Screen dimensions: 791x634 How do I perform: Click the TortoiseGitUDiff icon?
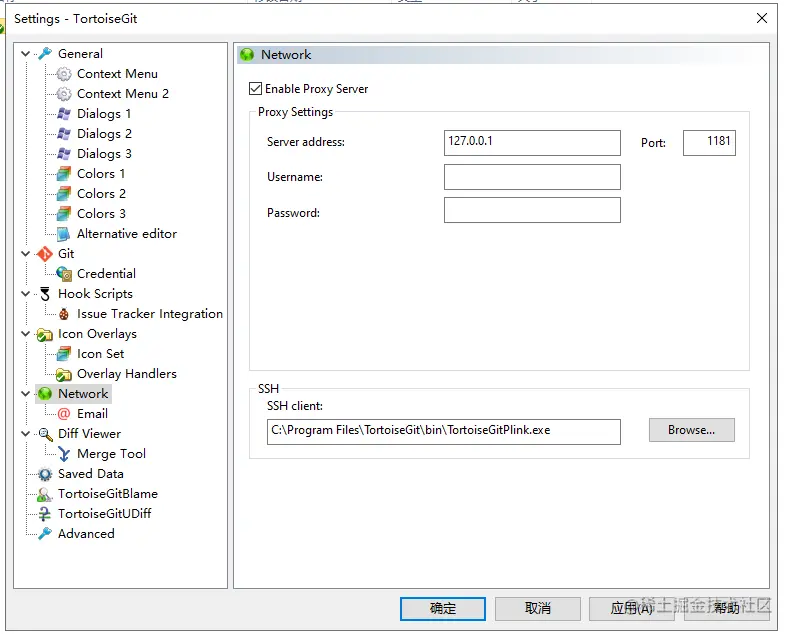(45, 514)
